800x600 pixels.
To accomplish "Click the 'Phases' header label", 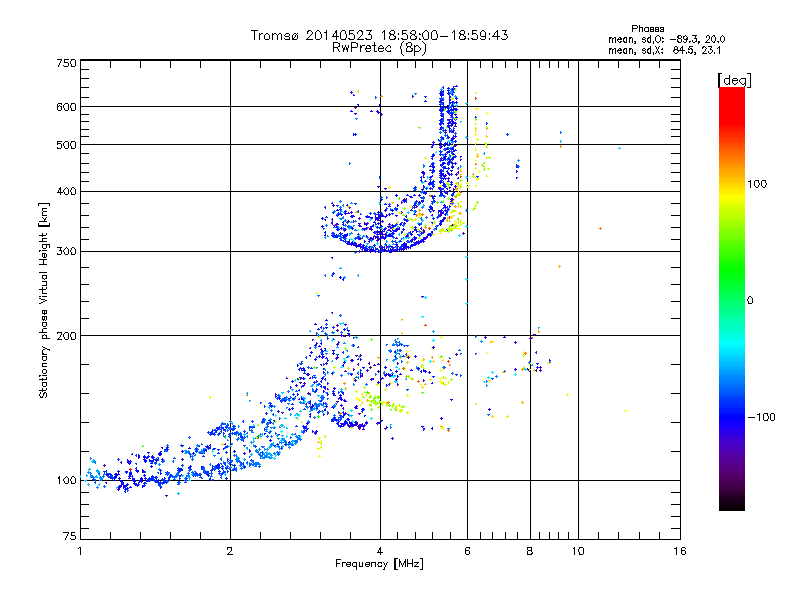I will [x=647, y=29].
